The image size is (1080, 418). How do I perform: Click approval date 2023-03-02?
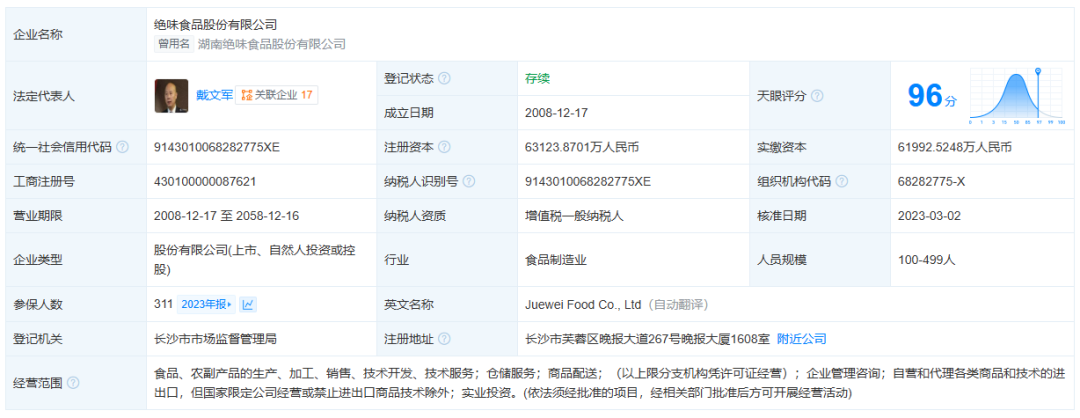(929, 216)
